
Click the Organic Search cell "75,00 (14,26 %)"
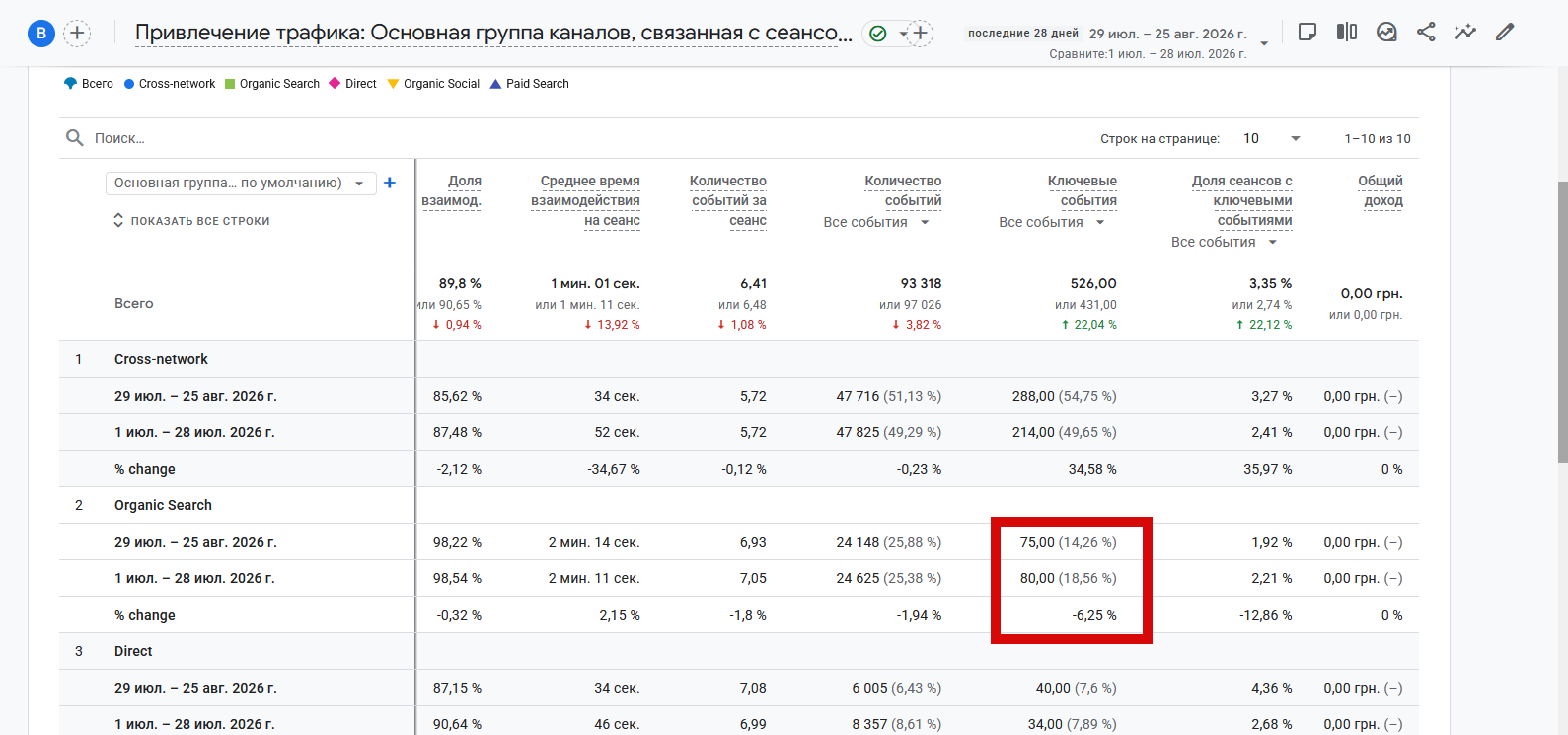tap(1069, 542)
